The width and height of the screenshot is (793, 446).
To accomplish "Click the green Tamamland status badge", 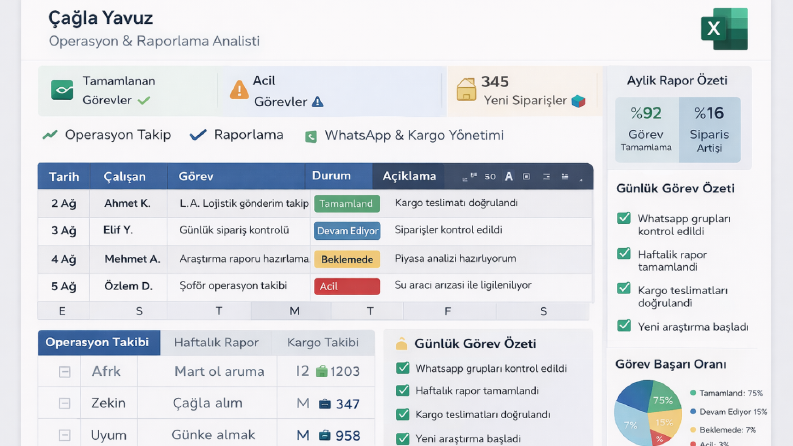I will click(347, 204).
